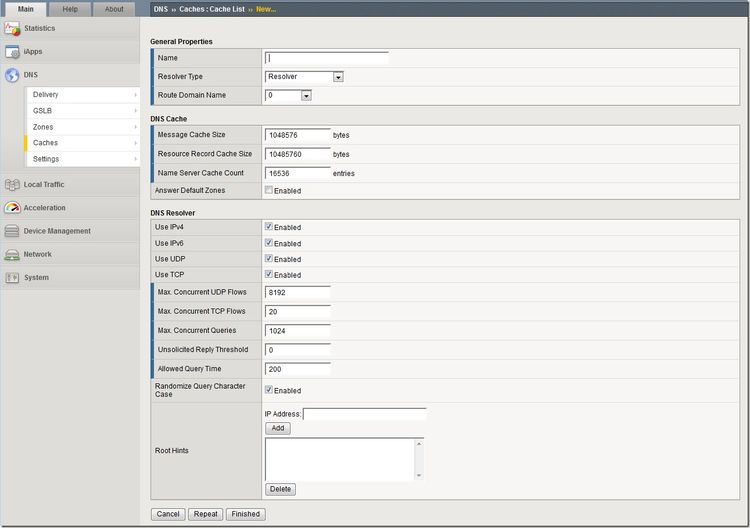
Task: Click the Acceleration gauge icon
Action: 12,208
